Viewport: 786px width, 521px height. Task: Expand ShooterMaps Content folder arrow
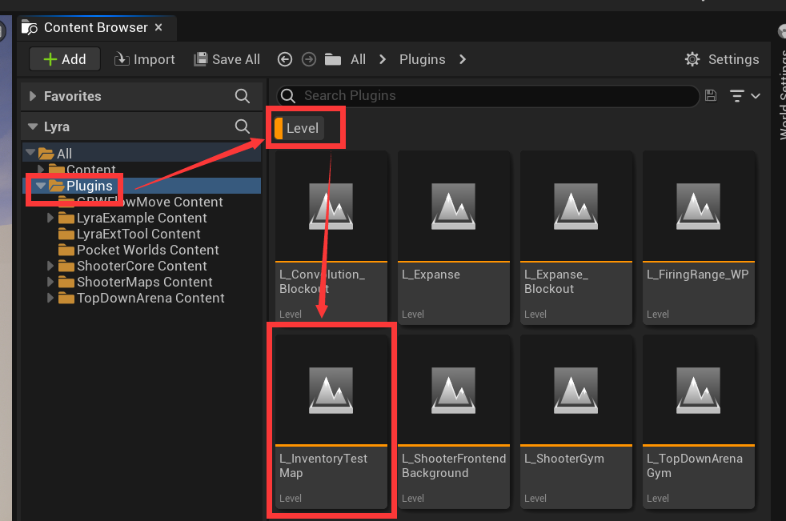tap(50, 282)
